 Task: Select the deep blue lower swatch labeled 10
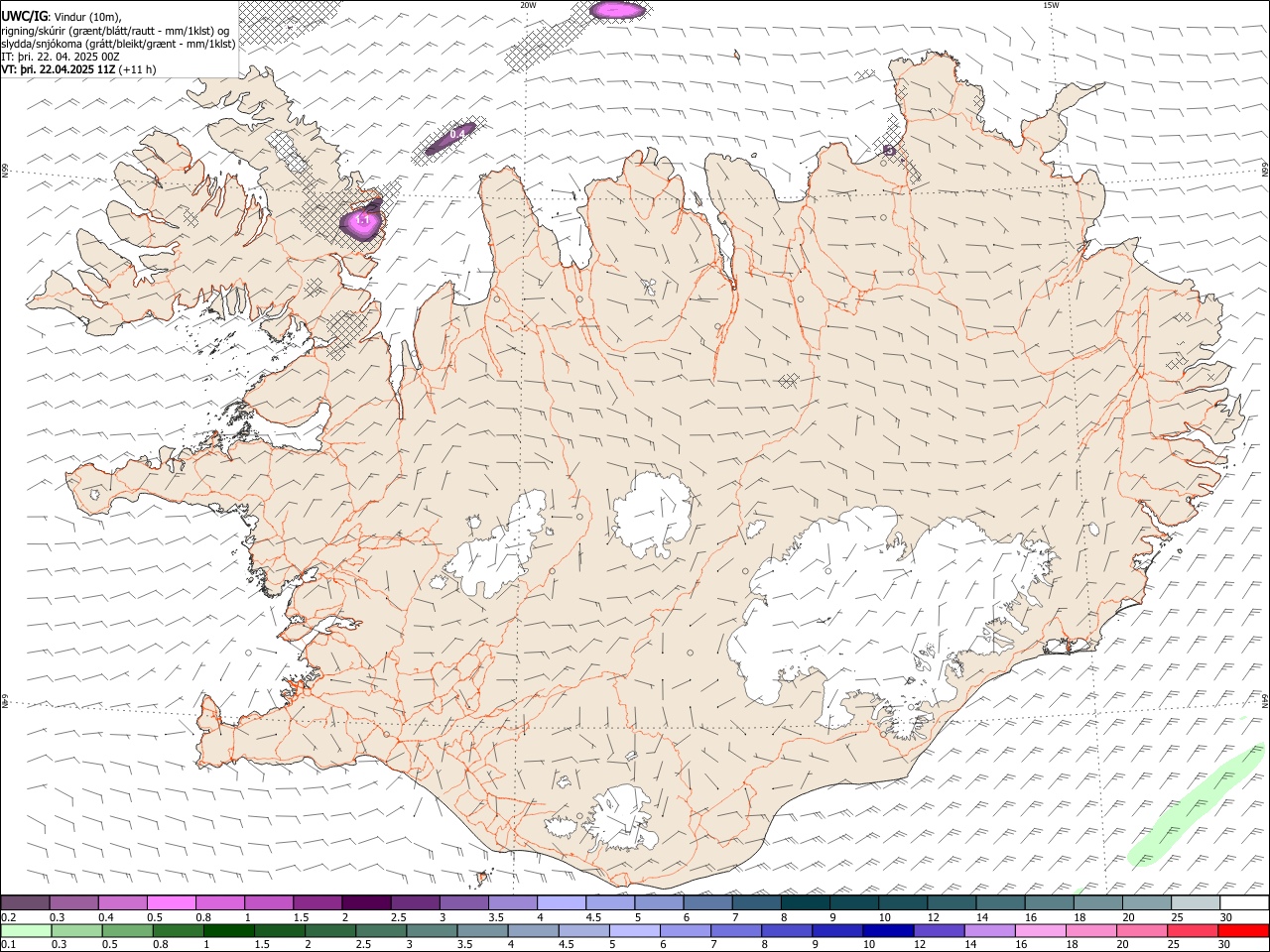[x=888, y=931]
